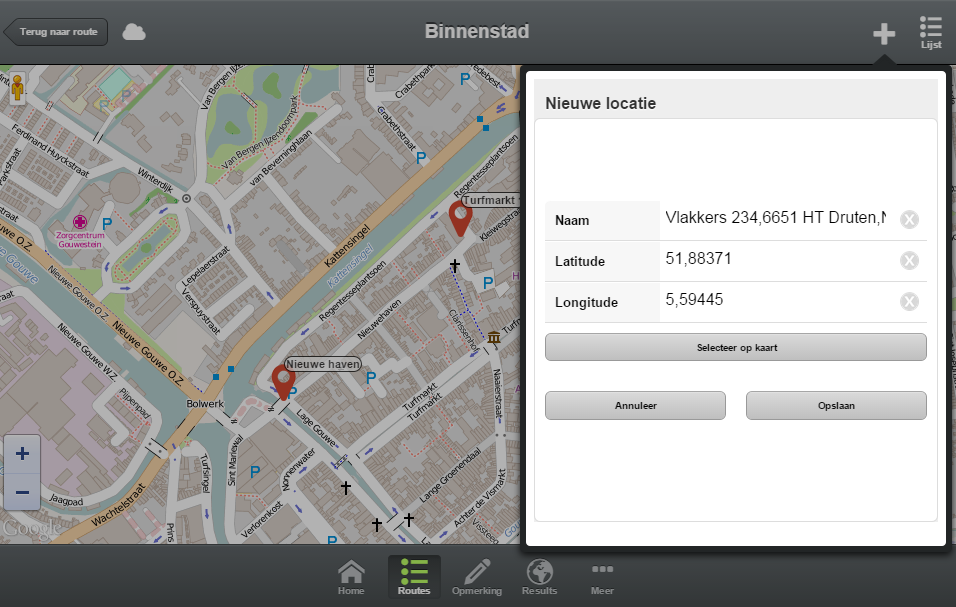Select the Street View pegman icon
The height and width of the screenshot is (607, 956).
(x=17, y=88)
